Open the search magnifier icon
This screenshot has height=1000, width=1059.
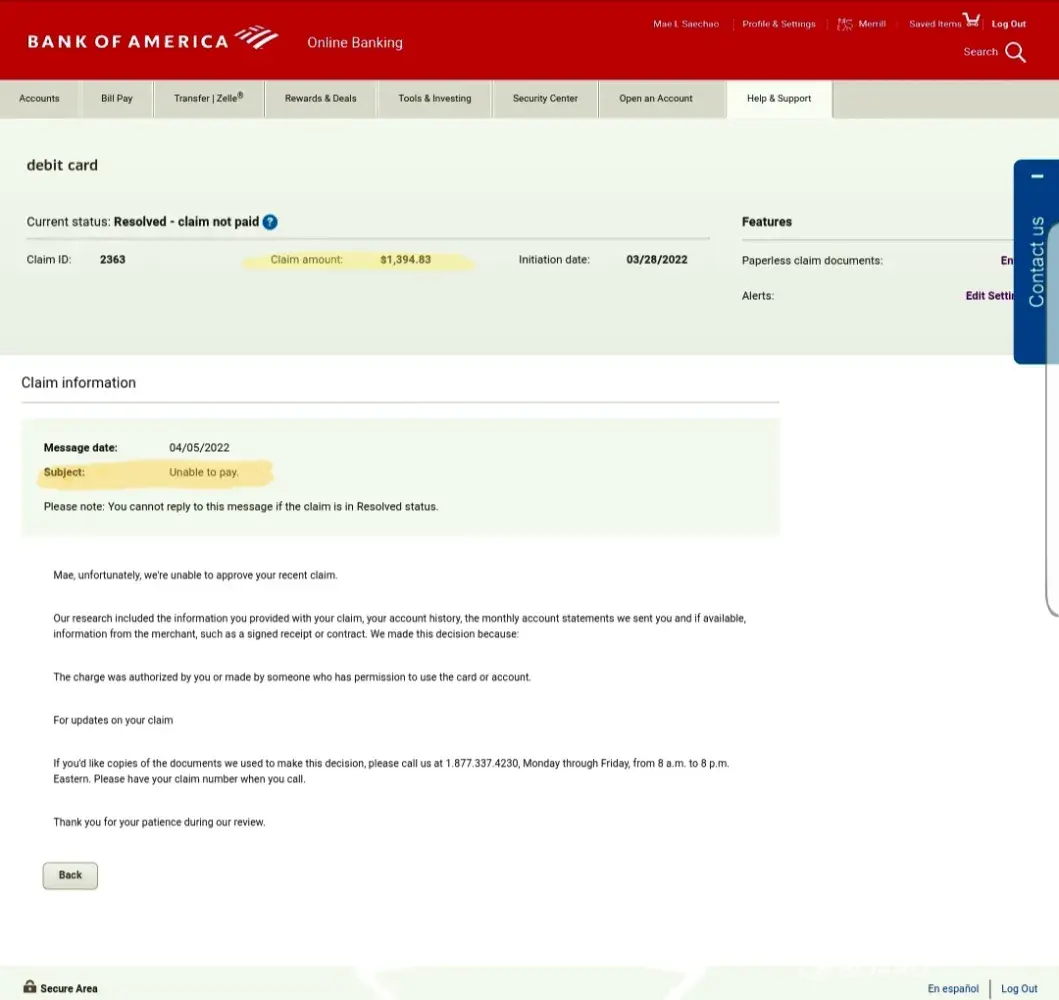pos(1015,53)
